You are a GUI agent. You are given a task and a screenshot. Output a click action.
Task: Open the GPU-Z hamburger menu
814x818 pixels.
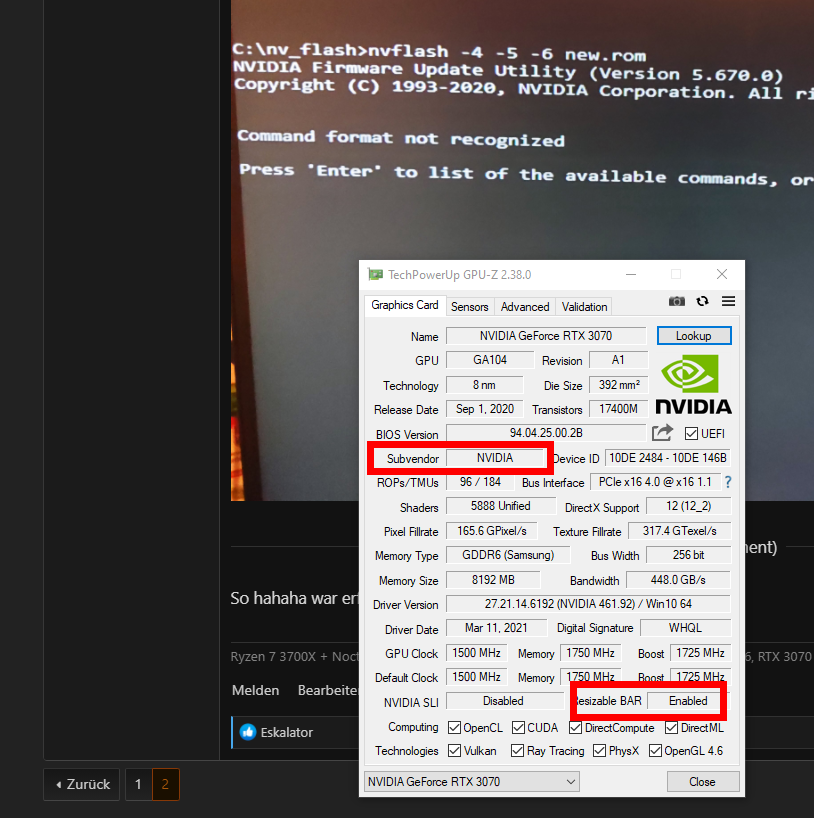[x=728, y=301]
